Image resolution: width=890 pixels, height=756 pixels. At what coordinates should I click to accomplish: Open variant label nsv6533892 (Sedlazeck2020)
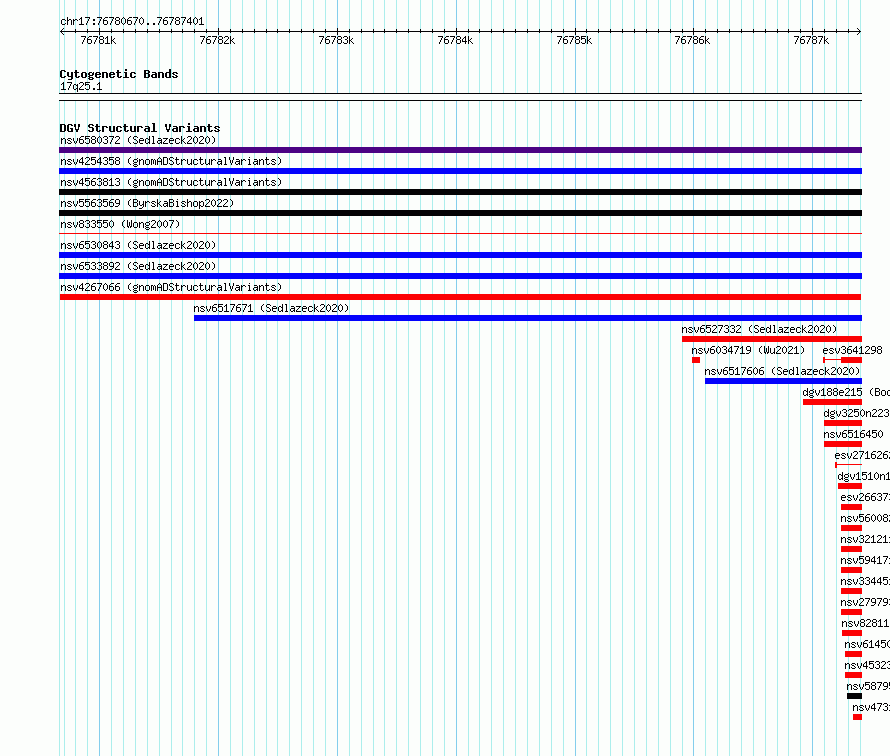(x=138, y=266)
